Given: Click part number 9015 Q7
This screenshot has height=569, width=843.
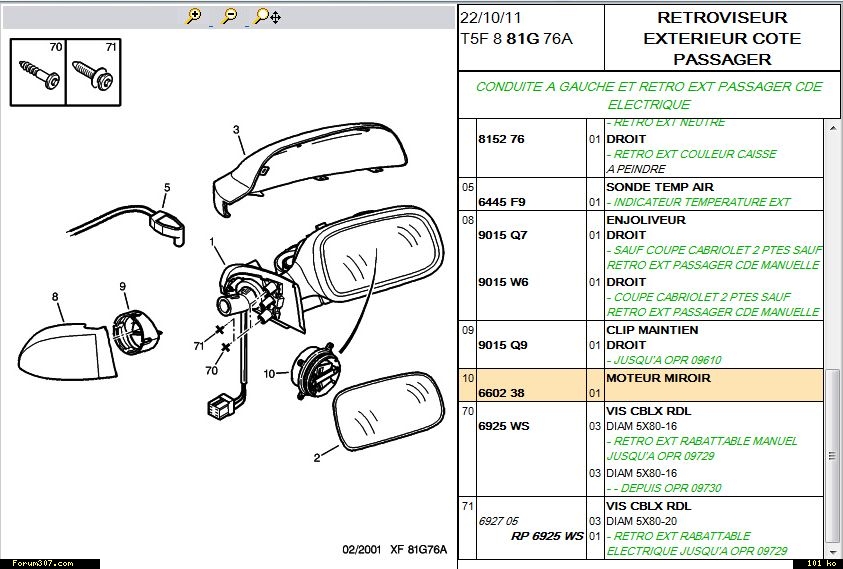Looking at the screenshot, I should (502, 235).
